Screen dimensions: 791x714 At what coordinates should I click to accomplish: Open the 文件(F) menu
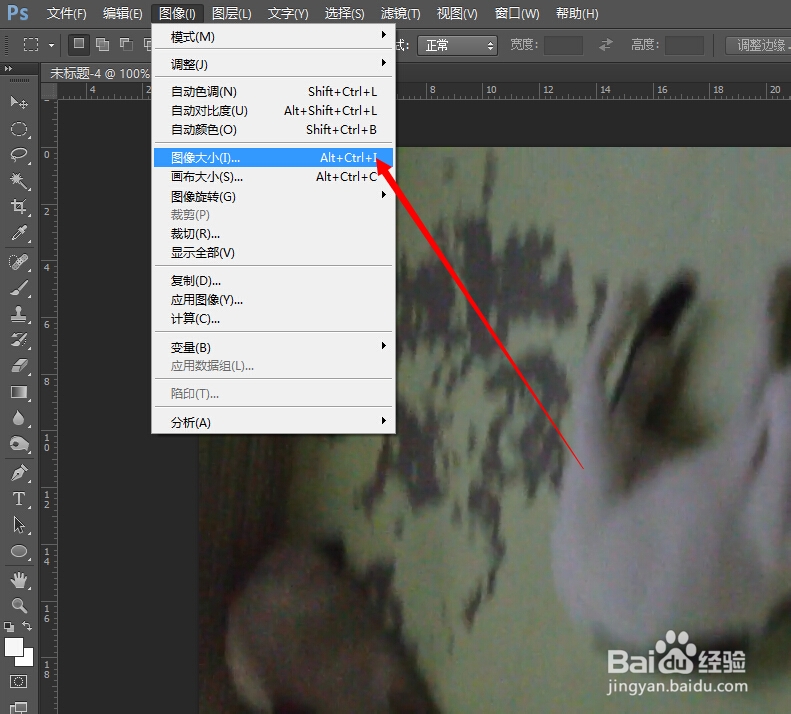pos(67,14)
